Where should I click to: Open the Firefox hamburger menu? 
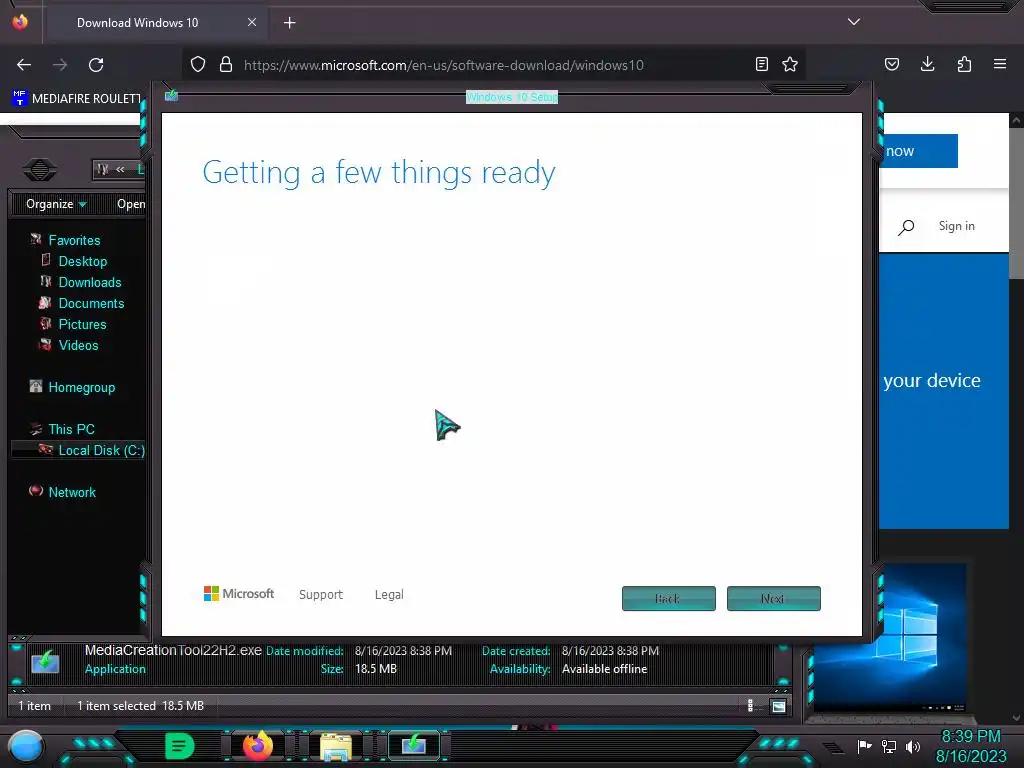click(x=999, y=64)
